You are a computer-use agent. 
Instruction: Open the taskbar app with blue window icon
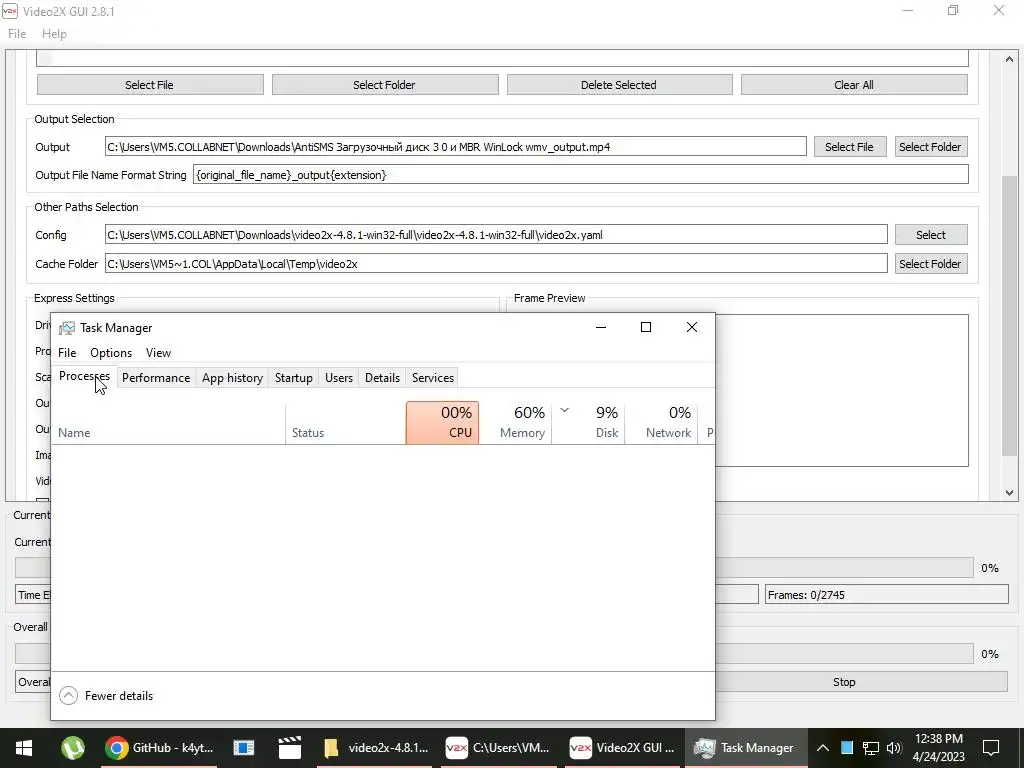(x=244, y=748)
